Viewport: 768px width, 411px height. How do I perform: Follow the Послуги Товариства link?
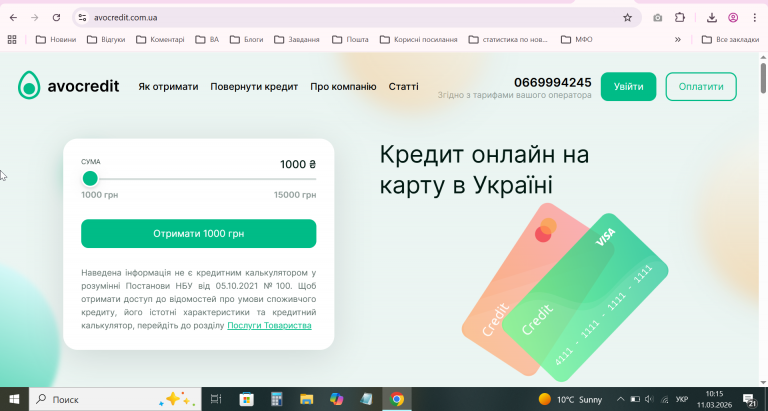point(269,325)
